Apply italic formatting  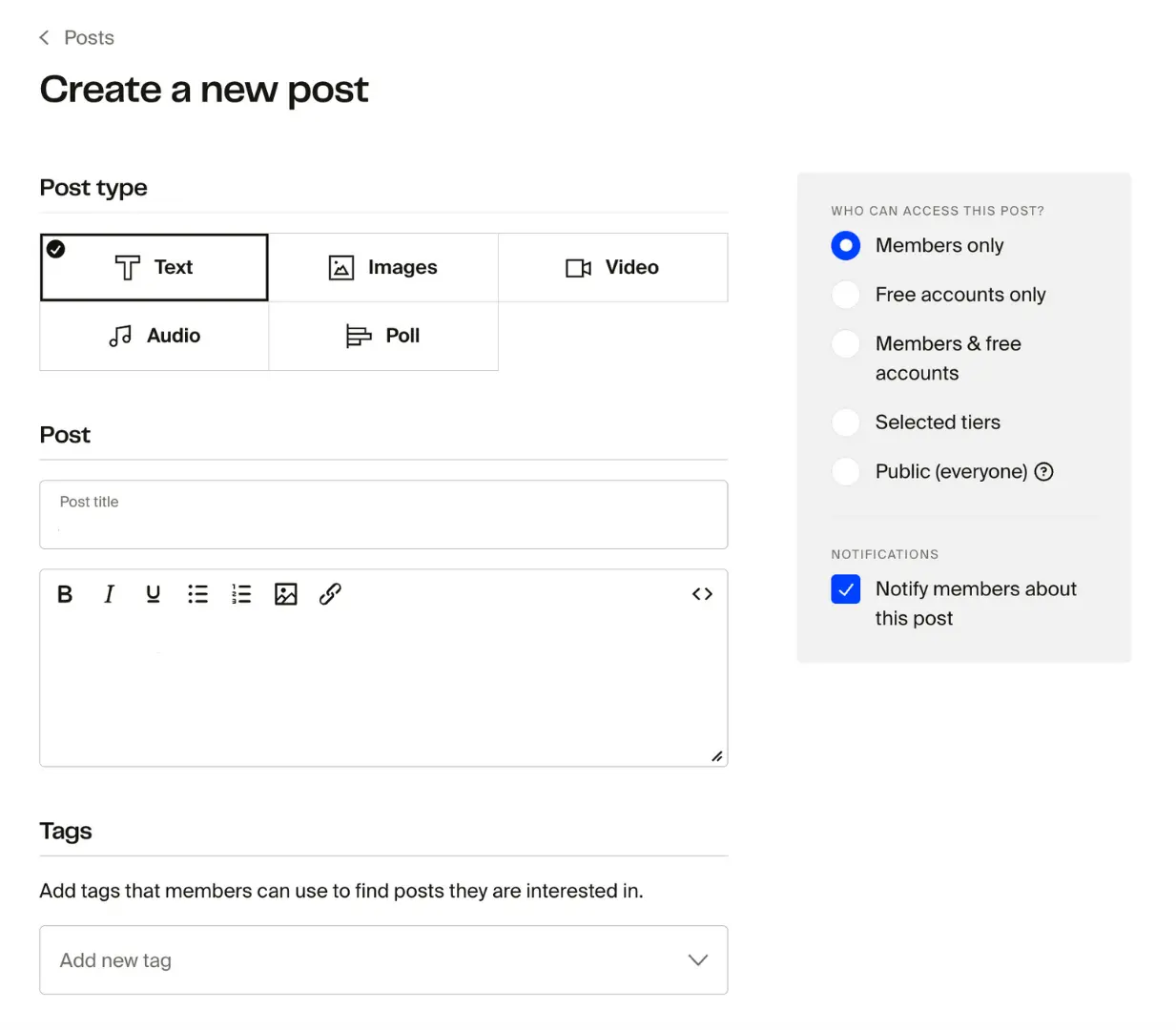point(109,593)
